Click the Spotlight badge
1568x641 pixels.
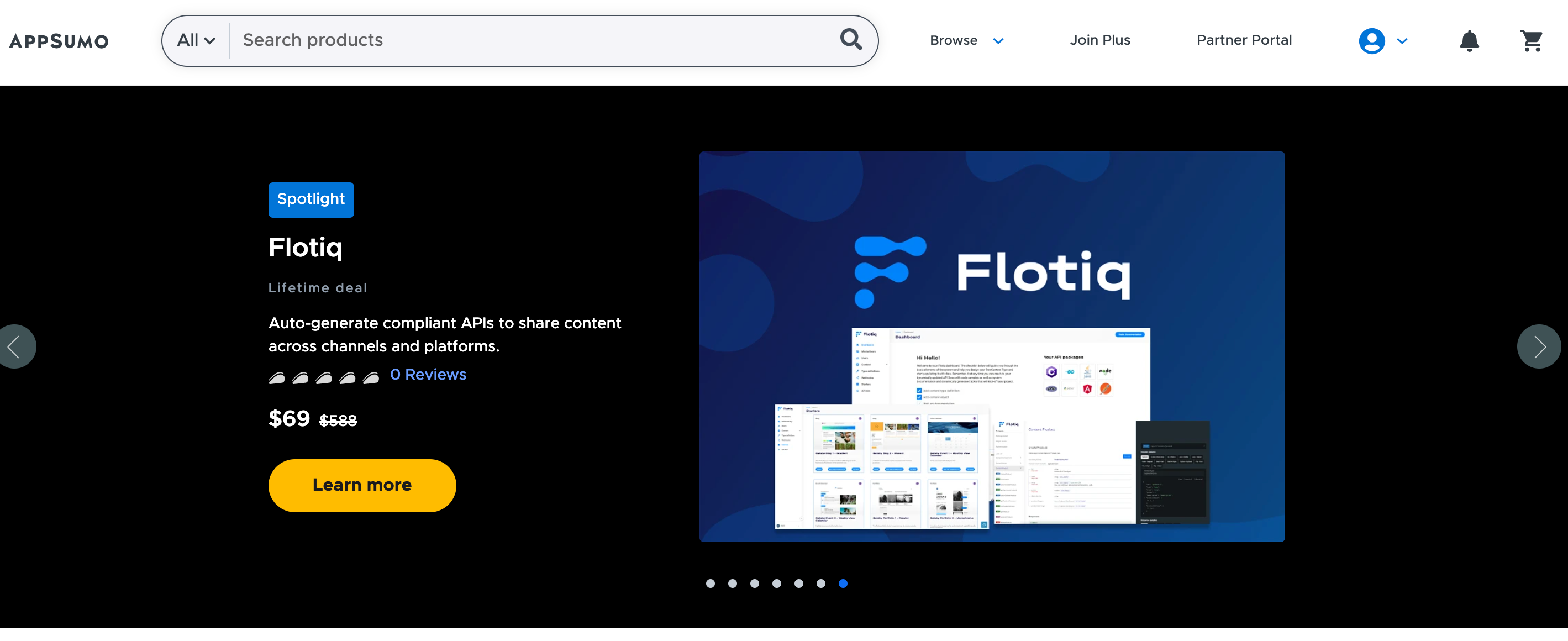311,199
